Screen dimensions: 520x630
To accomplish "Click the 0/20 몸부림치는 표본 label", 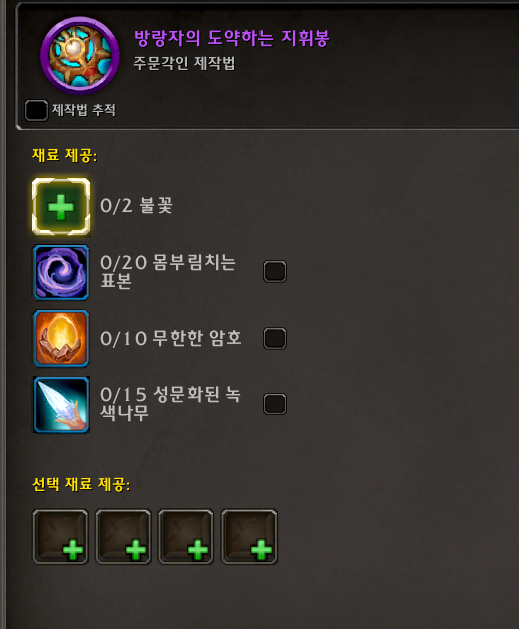I will coord(168,272).
